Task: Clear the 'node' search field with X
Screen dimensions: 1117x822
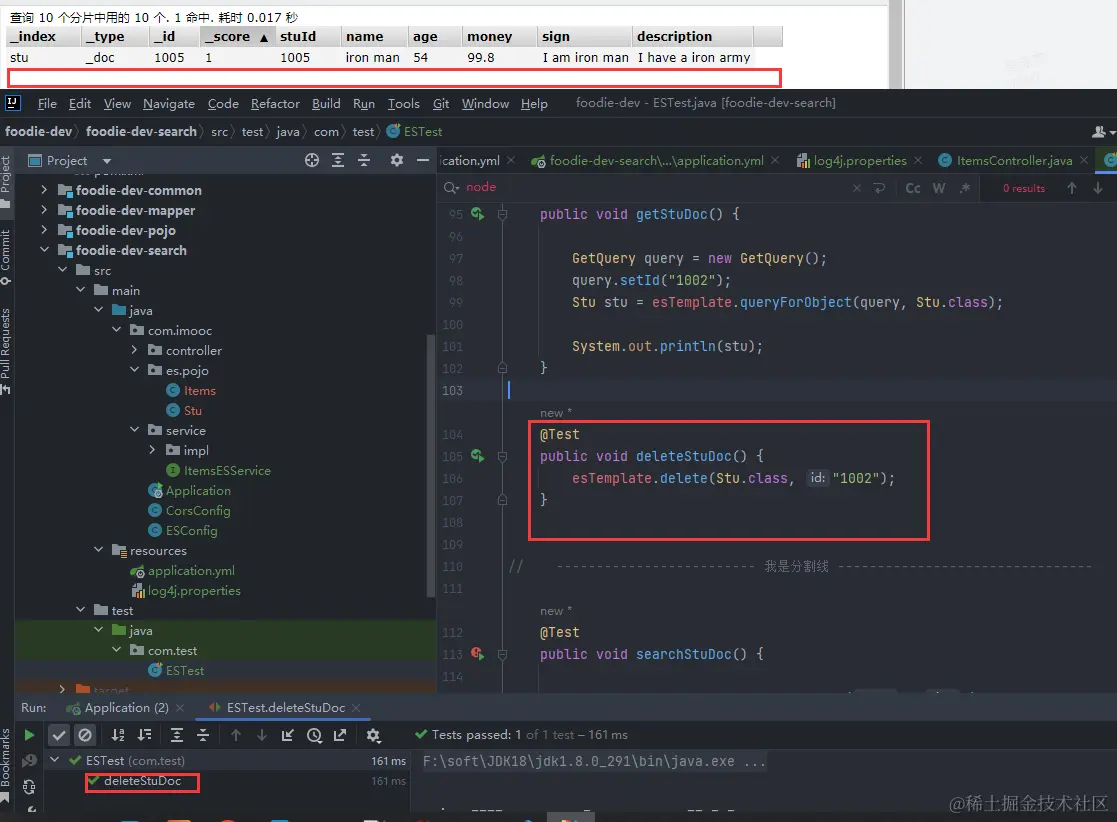Action: pos(857,188)
